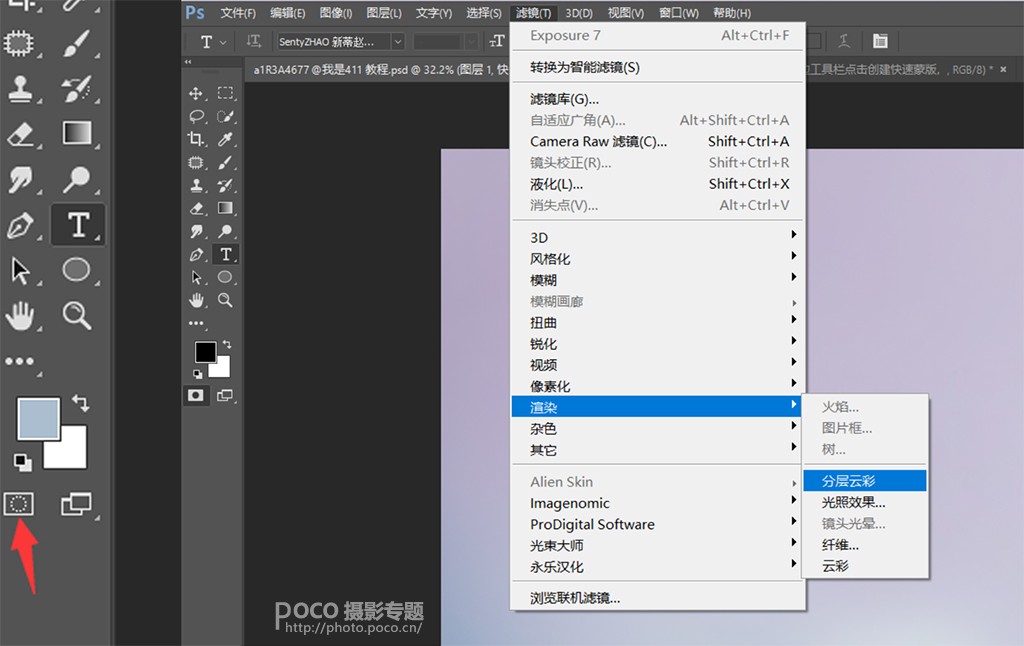The image size is (1024, 646).
Task: Expand the 风格化 submenu
Action: click(656, 259)
